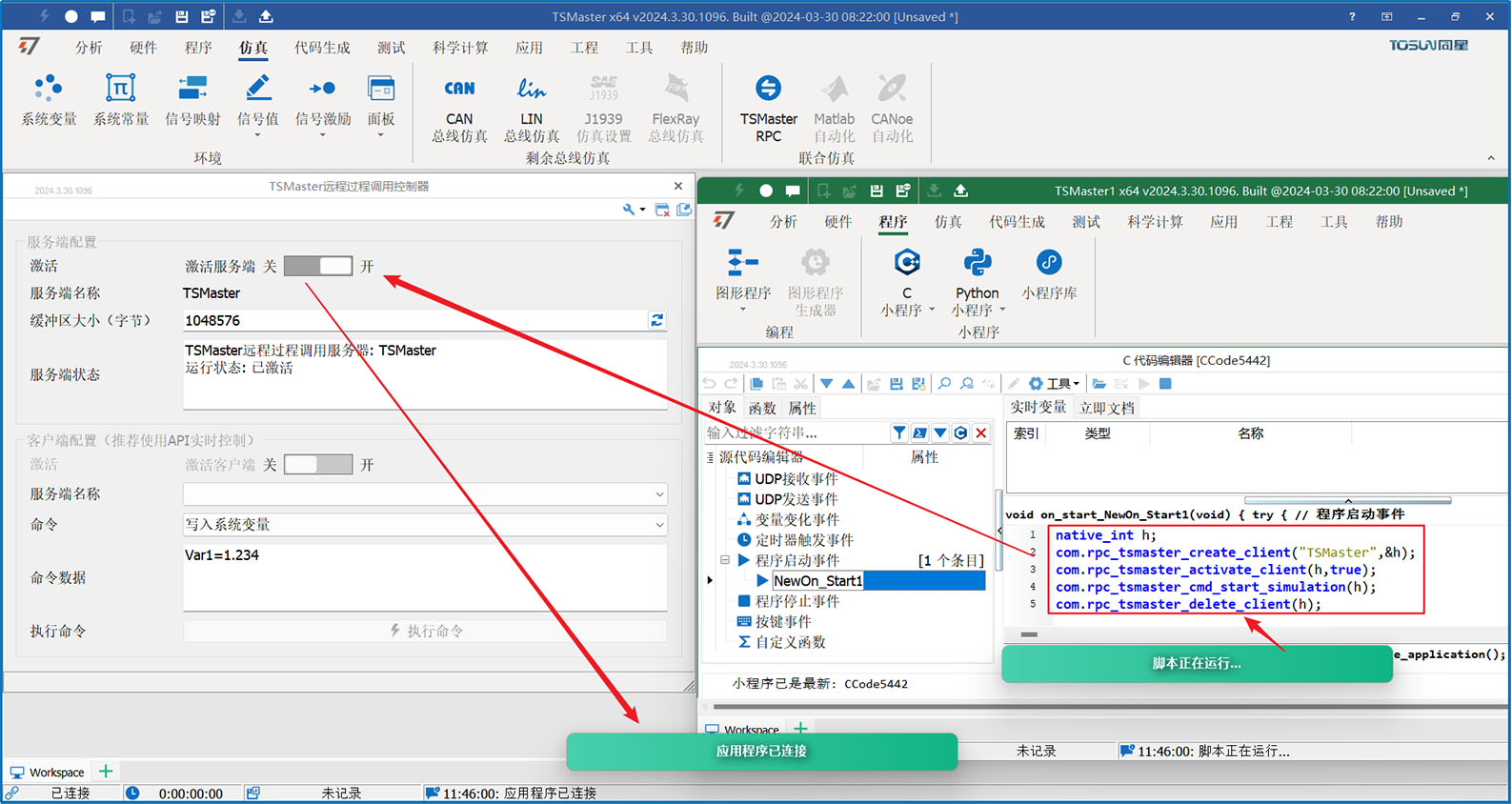Screen dimensions: 1512x804
Task: Click the 执行命令 button
Action: tap(425, 631)
